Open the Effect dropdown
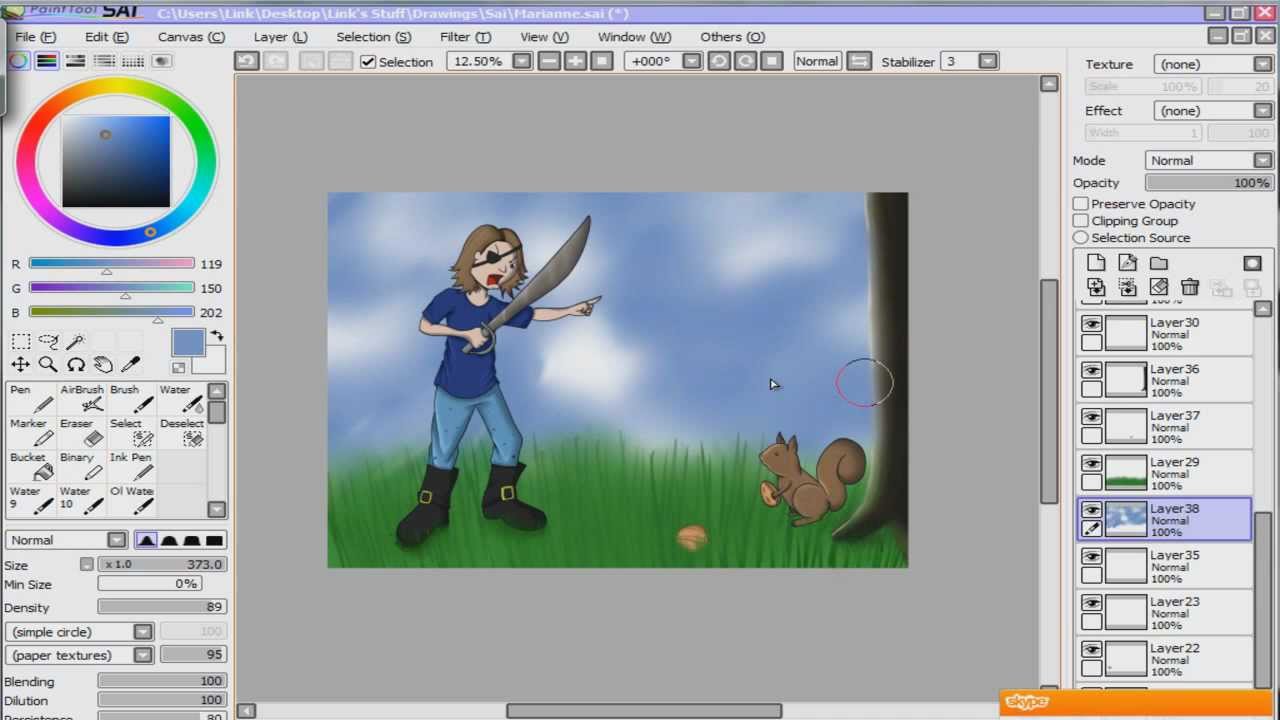1280x720 pixels. coord(1263,111)
